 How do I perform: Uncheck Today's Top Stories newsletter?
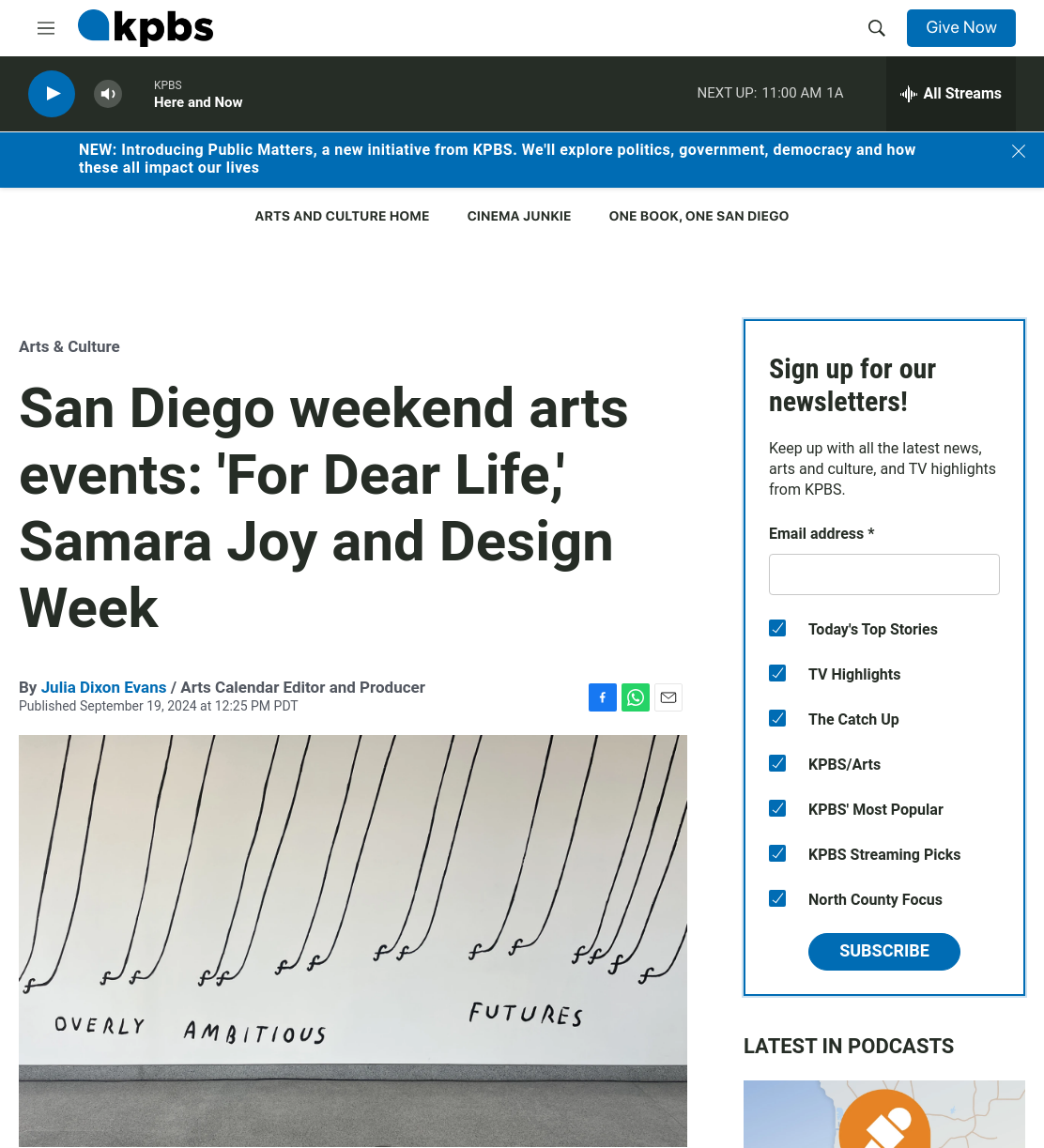click(777, 628)
